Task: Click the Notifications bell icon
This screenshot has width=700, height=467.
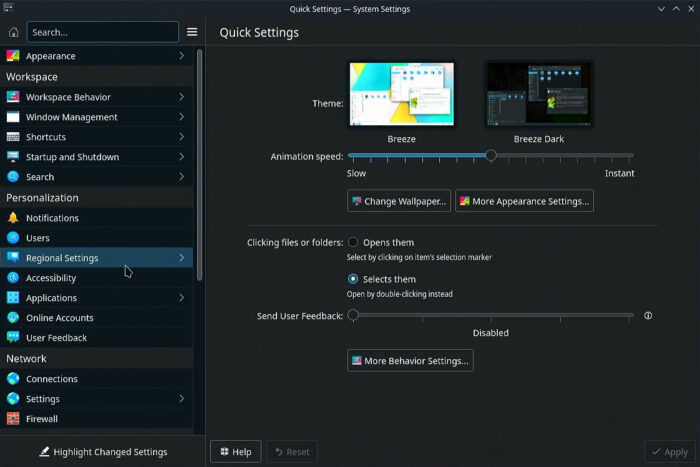Action: tap(13, 218)
